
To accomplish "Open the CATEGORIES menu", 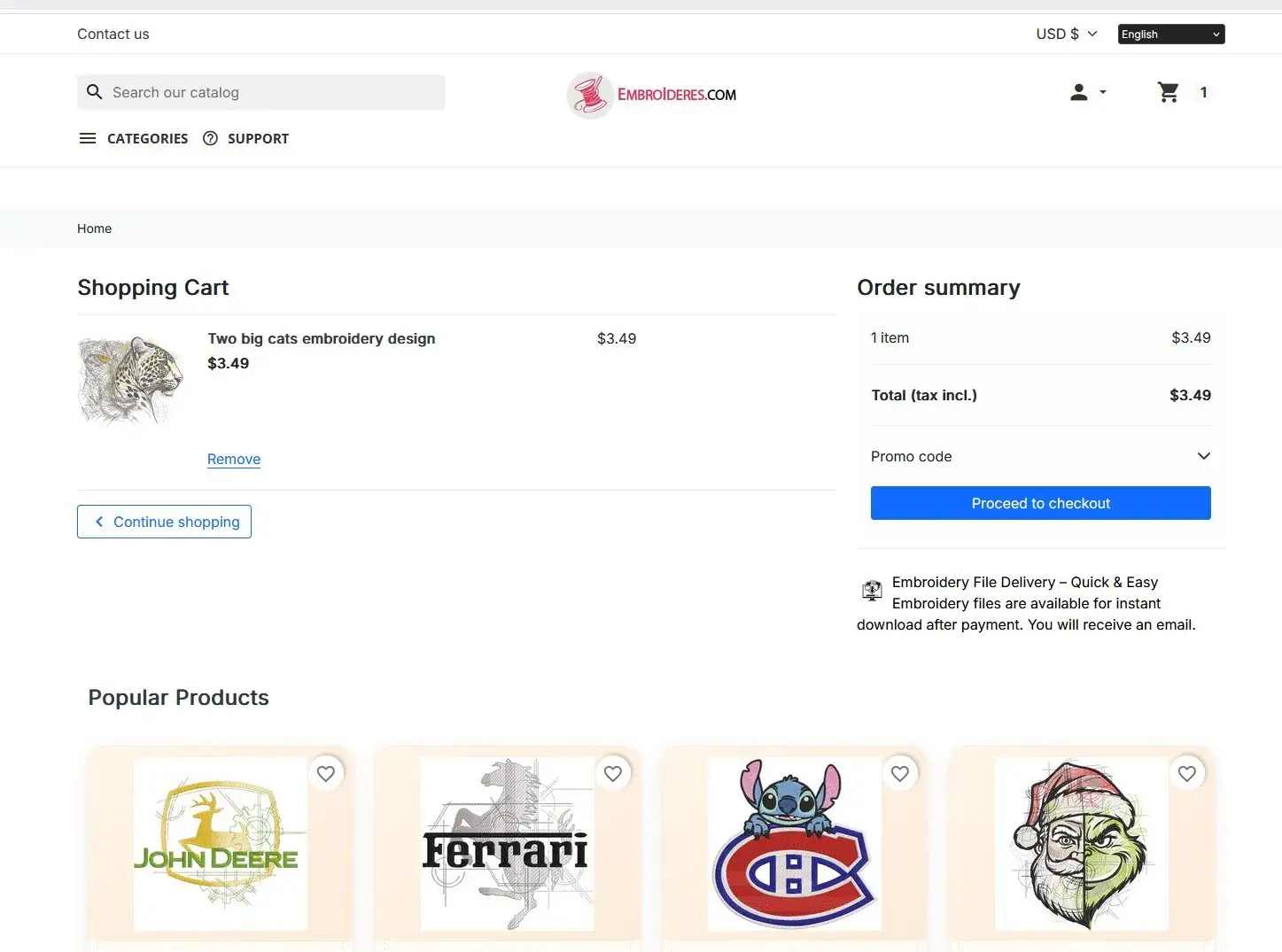I will (147, 138).
